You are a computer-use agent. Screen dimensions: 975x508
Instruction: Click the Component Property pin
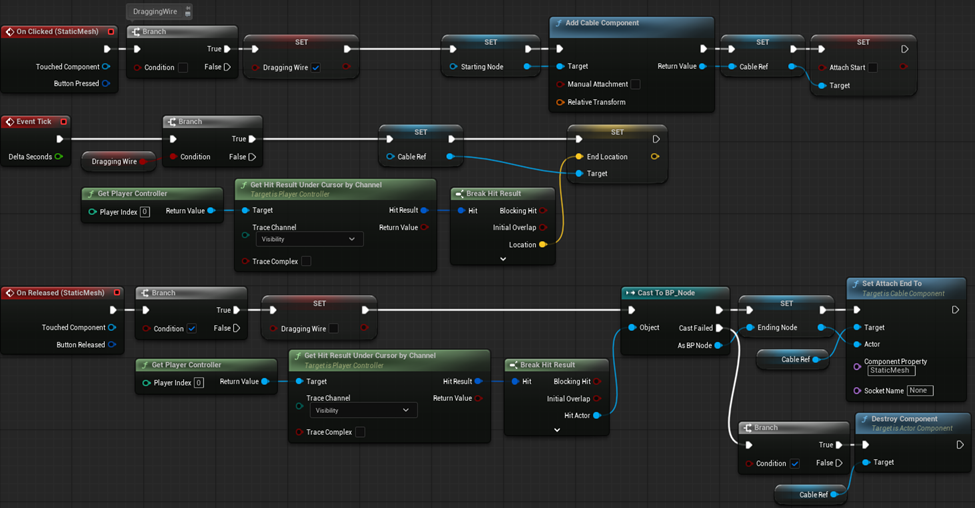coord(857,367)
